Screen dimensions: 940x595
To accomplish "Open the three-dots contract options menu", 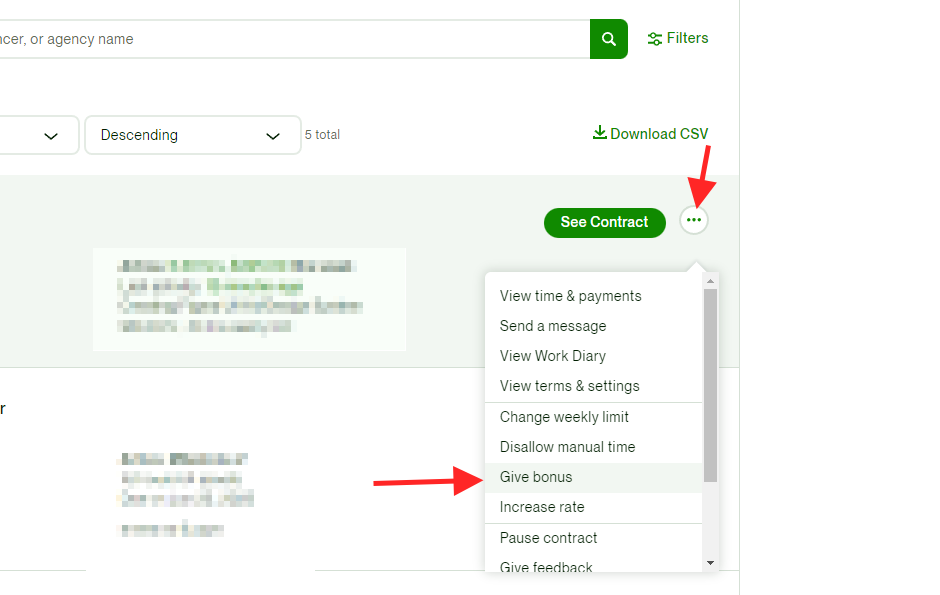I will [x=694, y=221].
